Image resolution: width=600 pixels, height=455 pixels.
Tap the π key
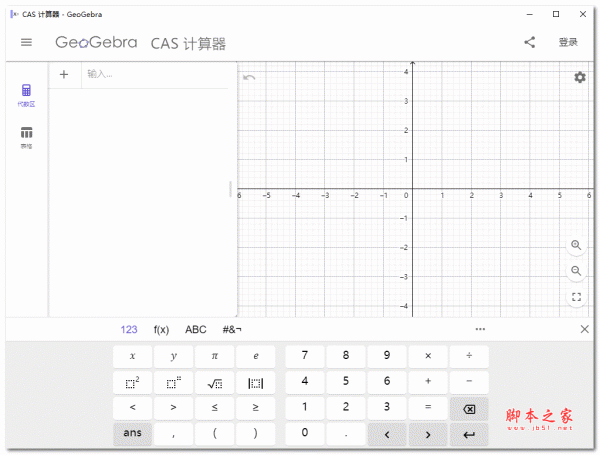click(x=215, y=356)
